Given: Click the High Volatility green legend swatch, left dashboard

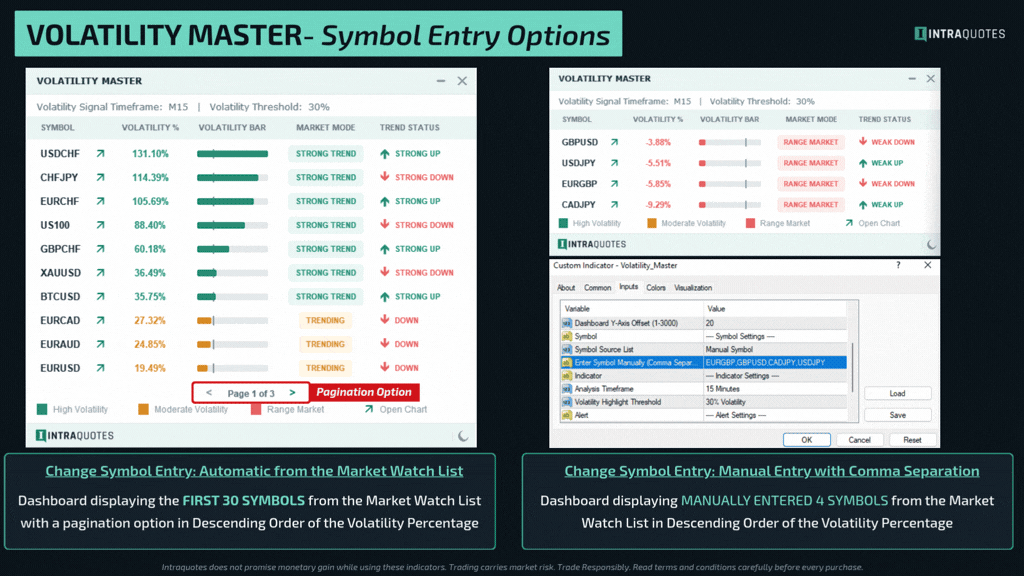Looking at the screenshot, I should click(x=42, y=409).
